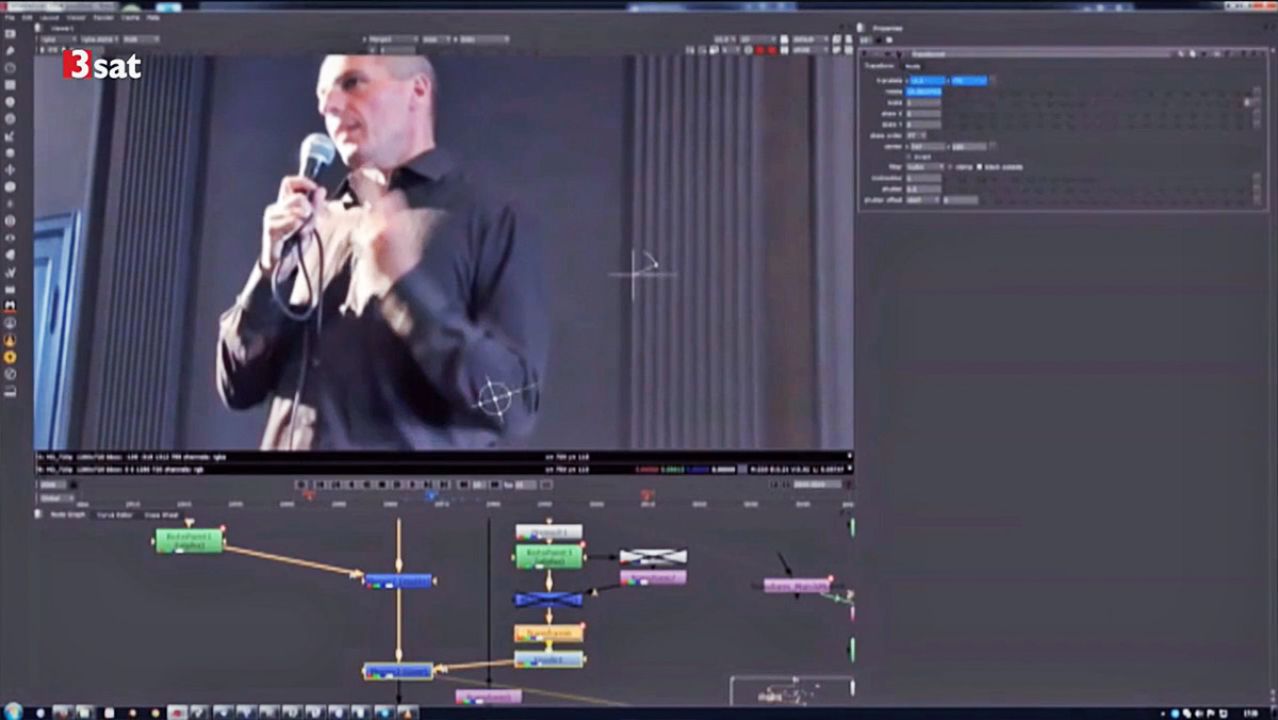Click the taskbar clock
The image size is (1278, 720).
click(x=1251, y=713)
